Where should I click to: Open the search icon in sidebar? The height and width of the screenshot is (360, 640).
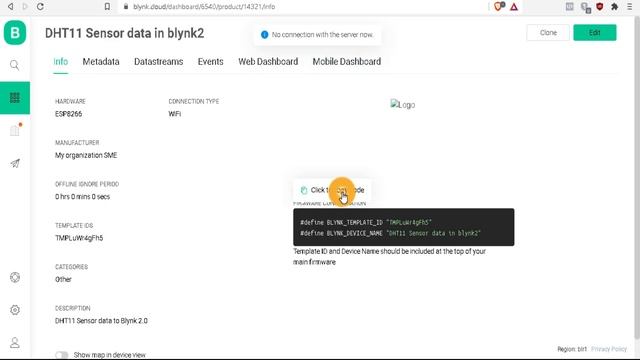click(15, 65)
